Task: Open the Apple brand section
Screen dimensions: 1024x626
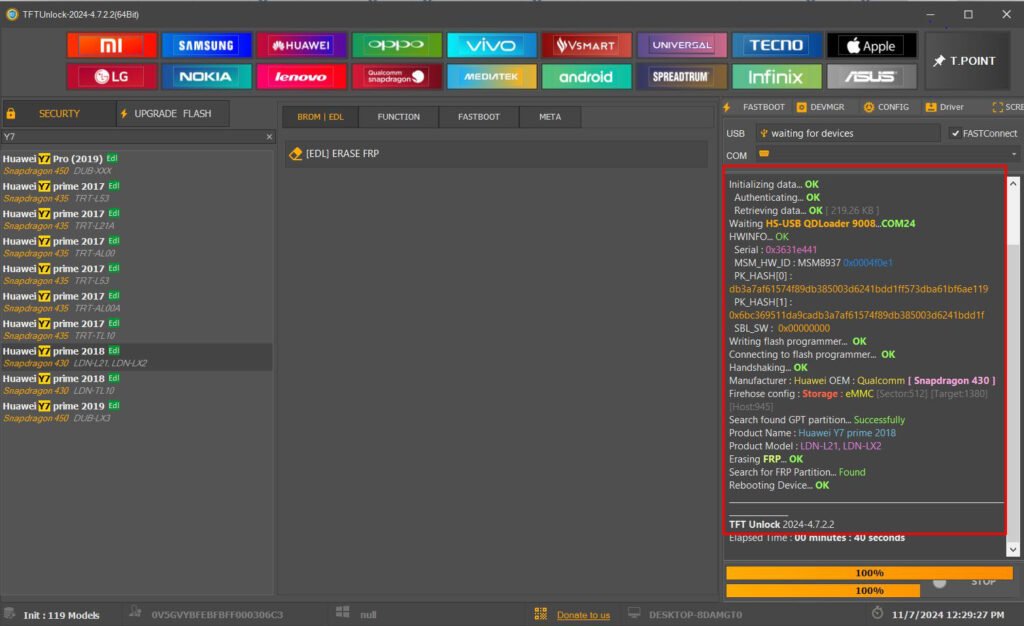Action: 871,45
